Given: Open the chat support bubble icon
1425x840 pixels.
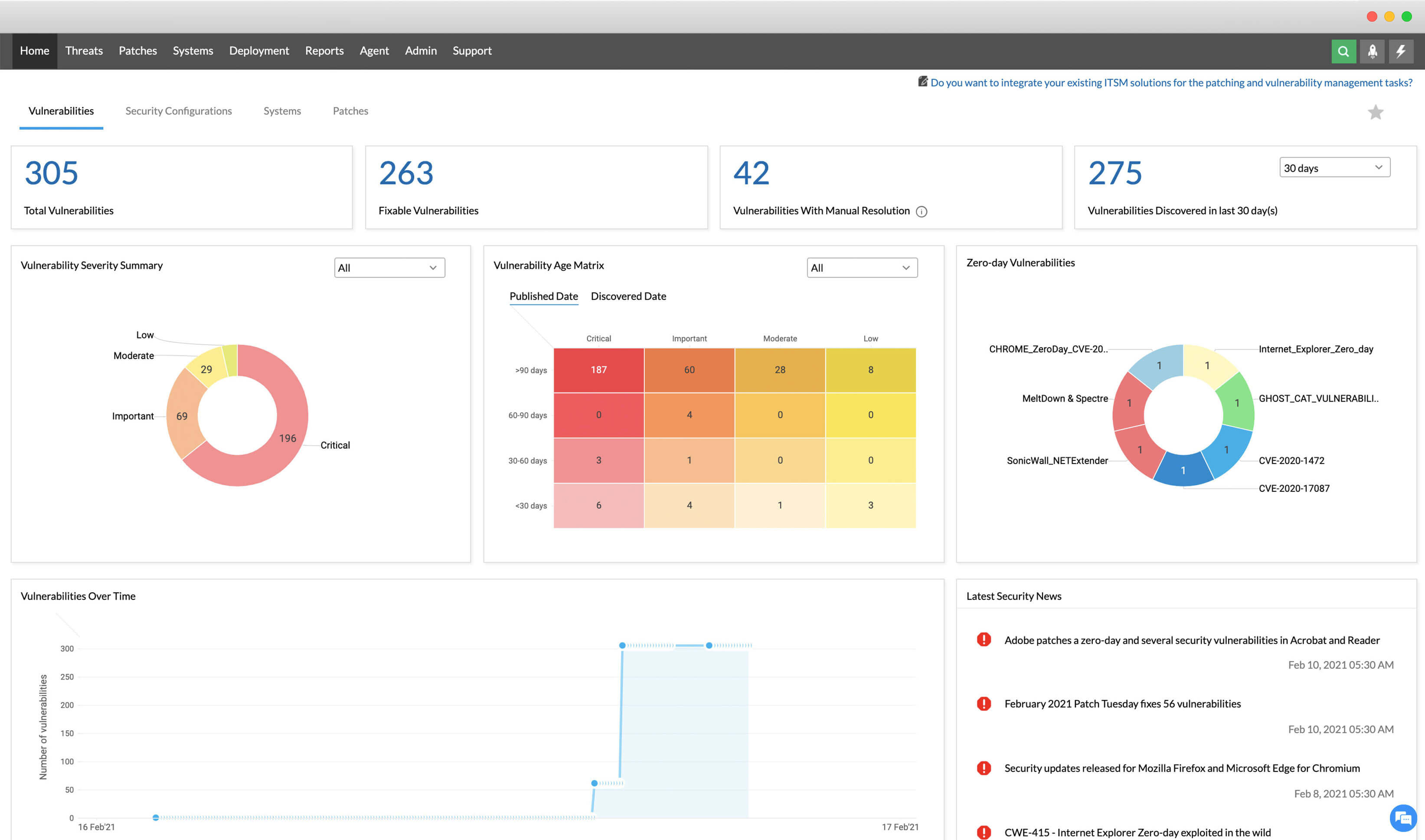Looking at the screenshot, I should (x=1404, y=818).
